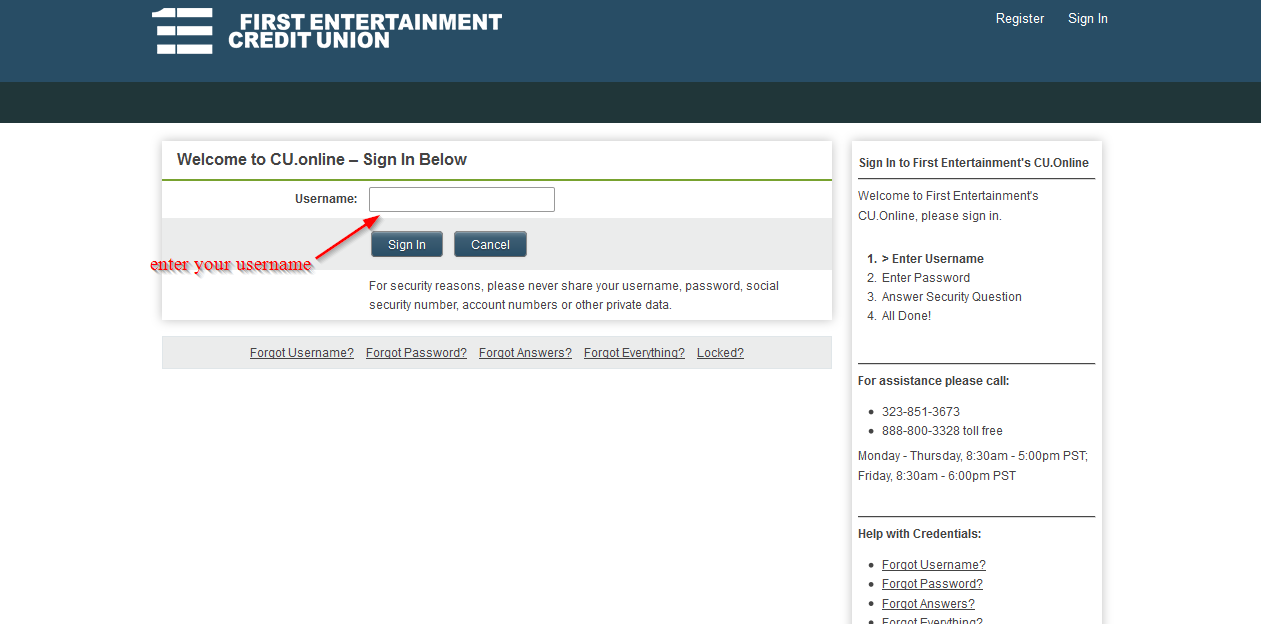Screen dimensions: 1261x624
Task: Click the security reasons notice text
Action: [574, 296]
